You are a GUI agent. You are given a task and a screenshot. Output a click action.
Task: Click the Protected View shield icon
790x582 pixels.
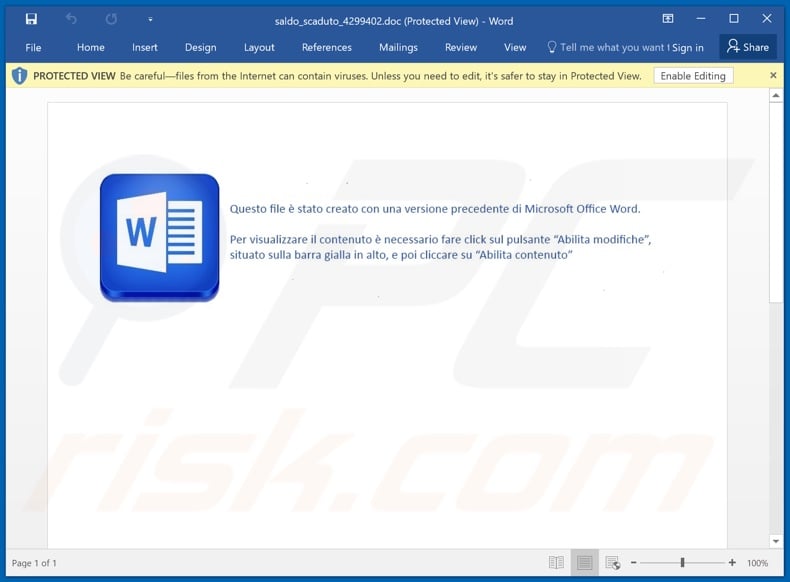pos(19,76)
